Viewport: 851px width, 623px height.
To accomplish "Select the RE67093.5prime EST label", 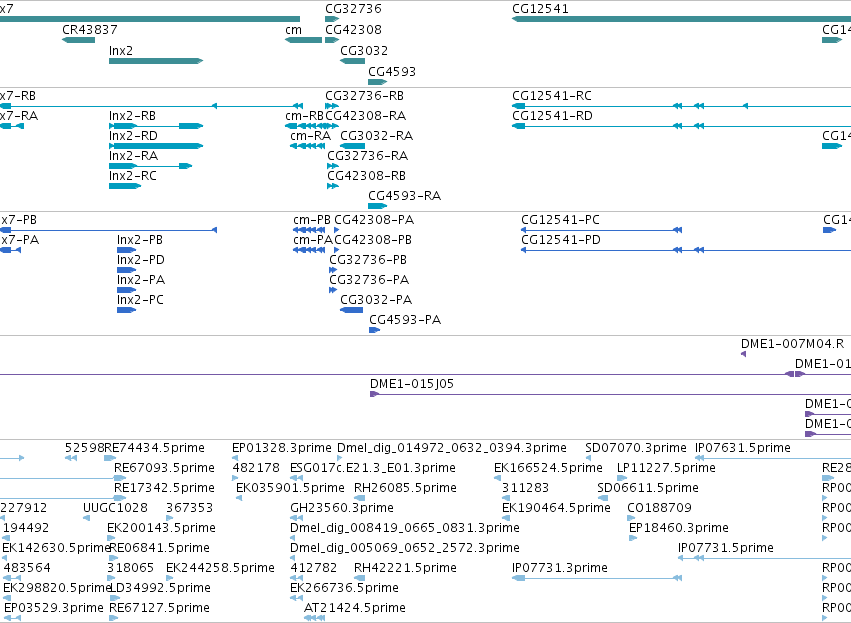I will click(164, 468).
